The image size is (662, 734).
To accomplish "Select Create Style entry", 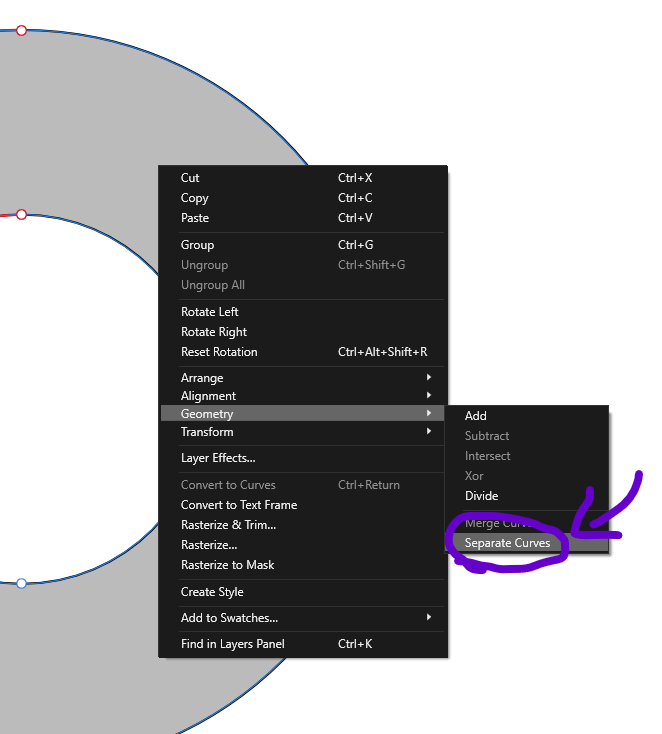I will pos(213,592).
